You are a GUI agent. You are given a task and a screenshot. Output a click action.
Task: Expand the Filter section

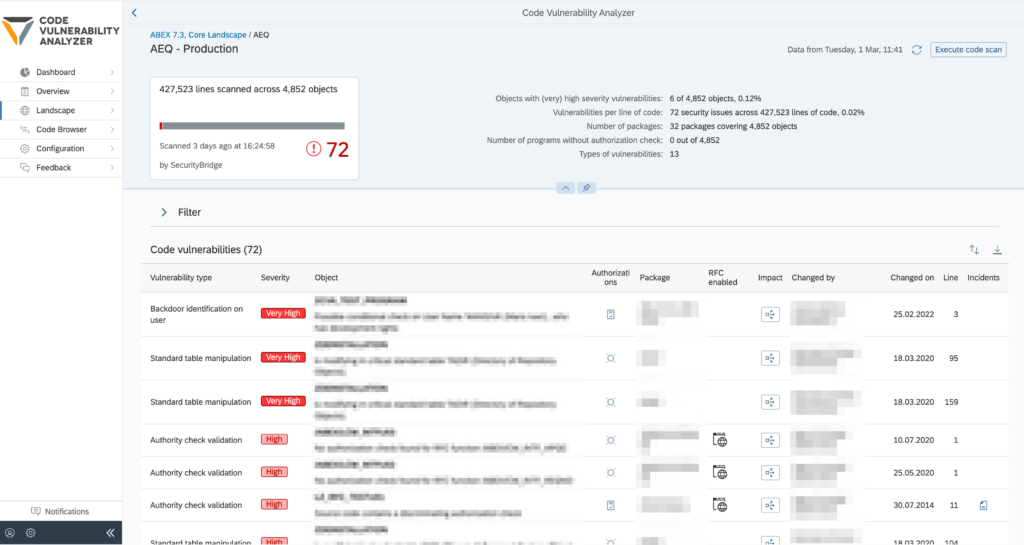(164, 212)
